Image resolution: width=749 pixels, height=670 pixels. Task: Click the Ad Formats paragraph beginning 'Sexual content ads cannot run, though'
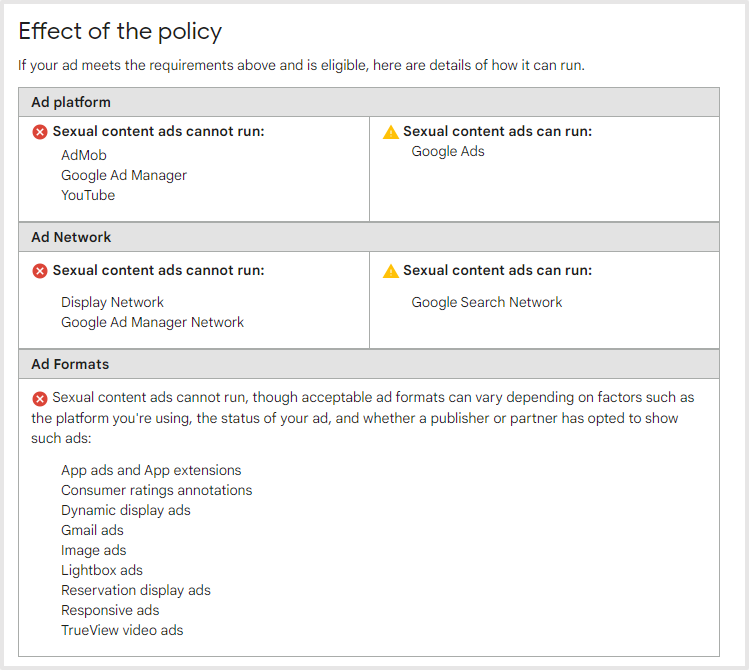click(x=363, y=418)
